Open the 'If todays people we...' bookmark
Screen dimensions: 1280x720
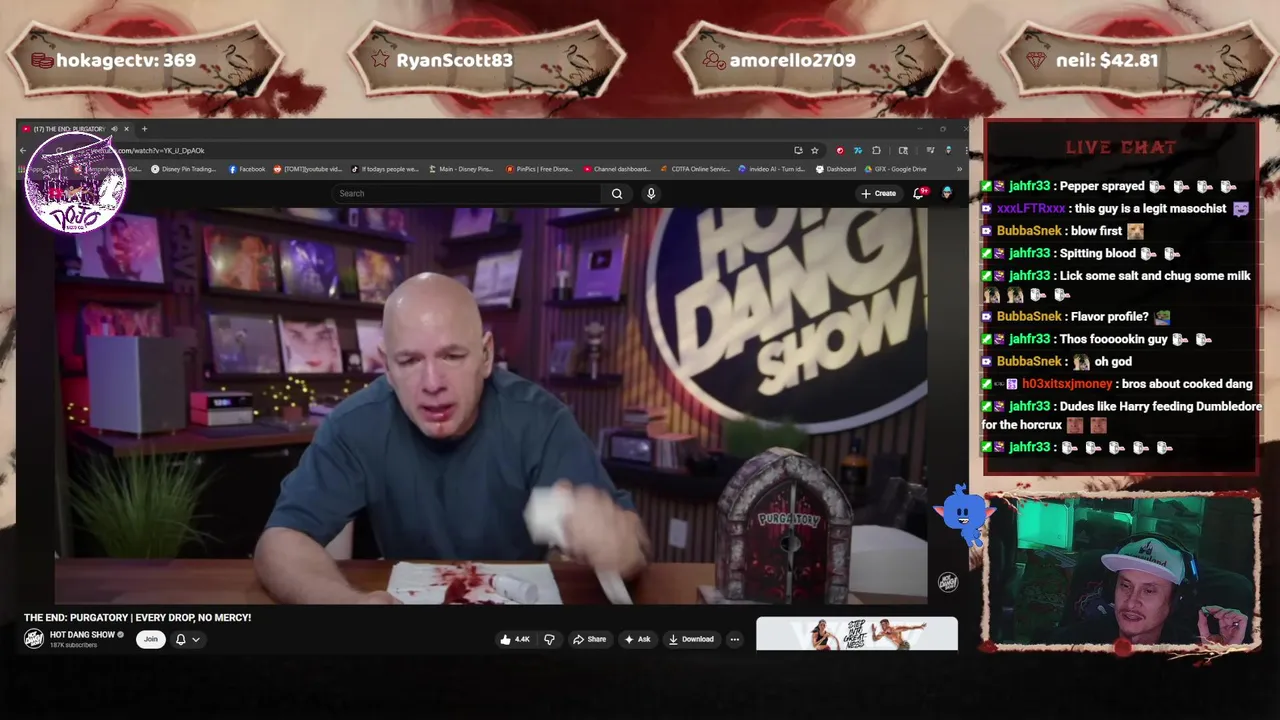385,169
